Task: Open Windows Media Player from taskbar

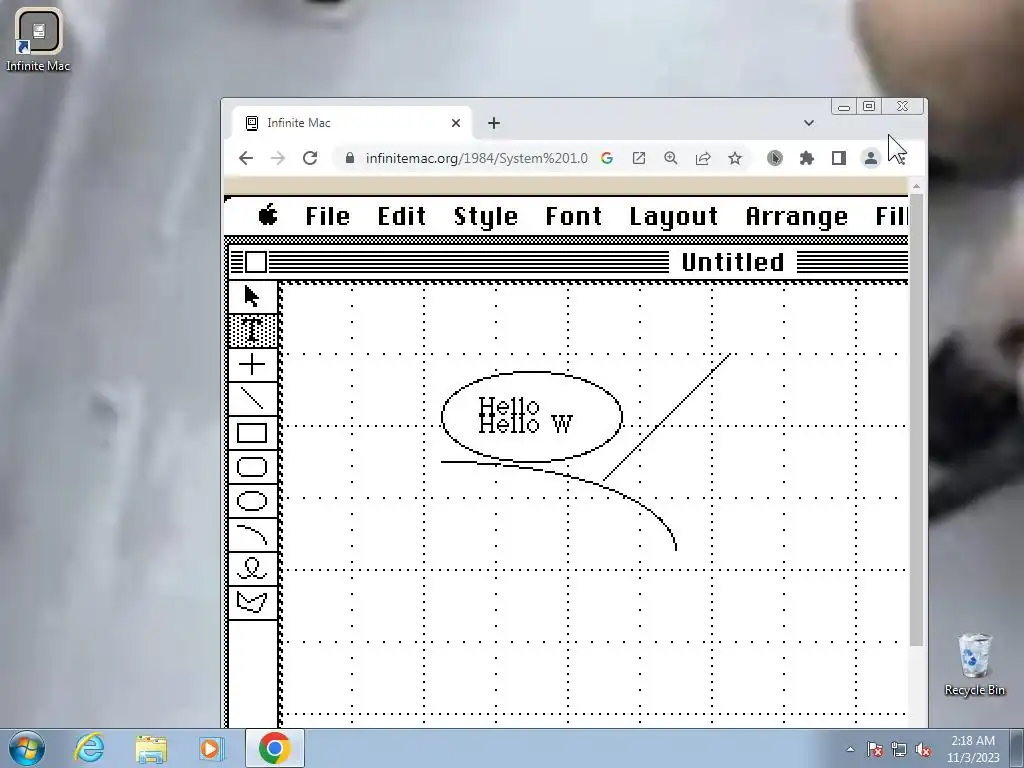Action: click(x=212, y=748)
